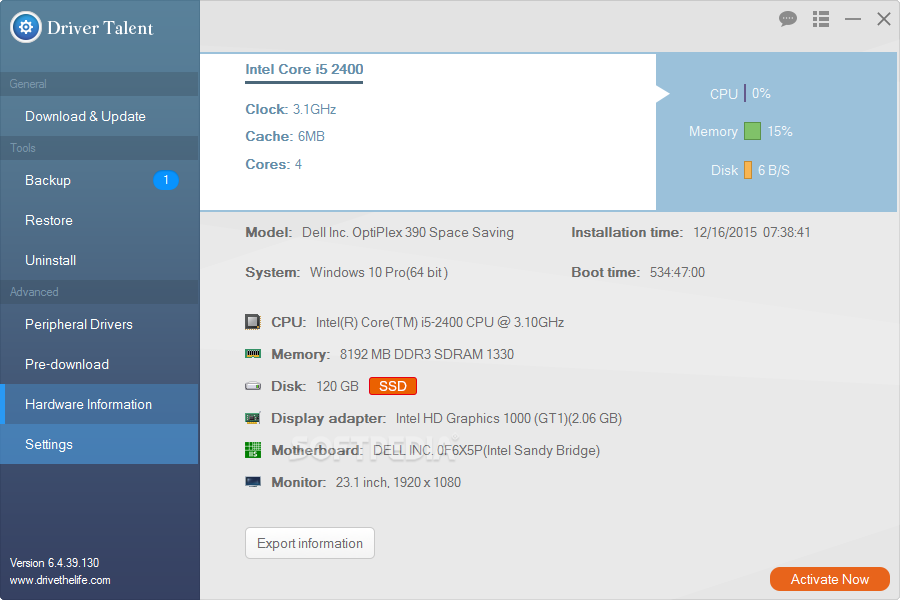Image resolution: width=900 pixels, height=600 pixels.
Task: Click Export information button
Action: [x=310, y=543]
